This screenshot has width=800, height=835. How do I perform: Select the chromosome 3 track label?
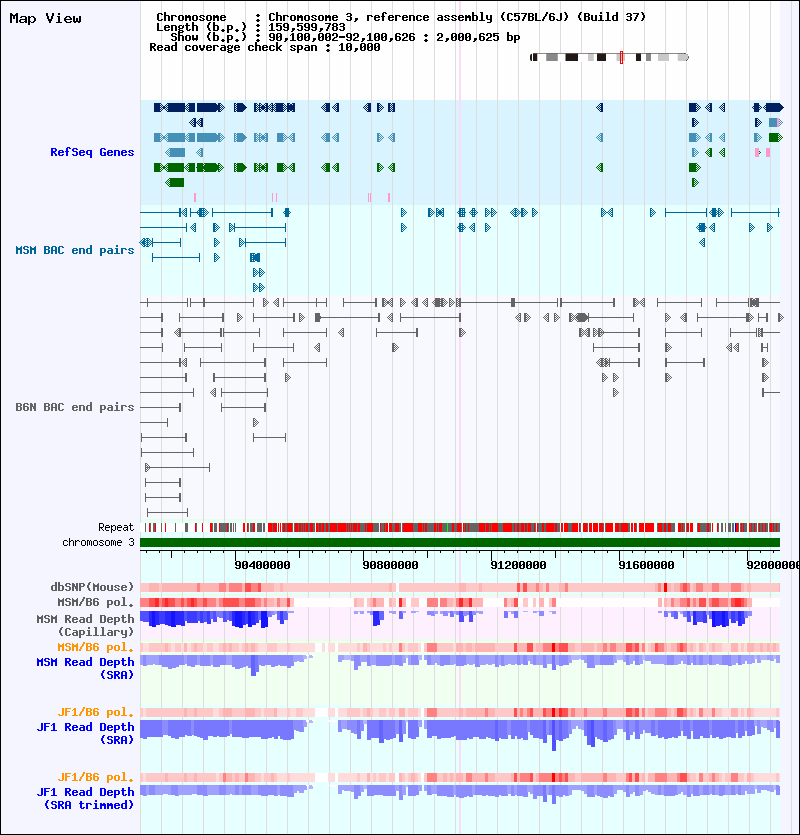pos(98,542)
